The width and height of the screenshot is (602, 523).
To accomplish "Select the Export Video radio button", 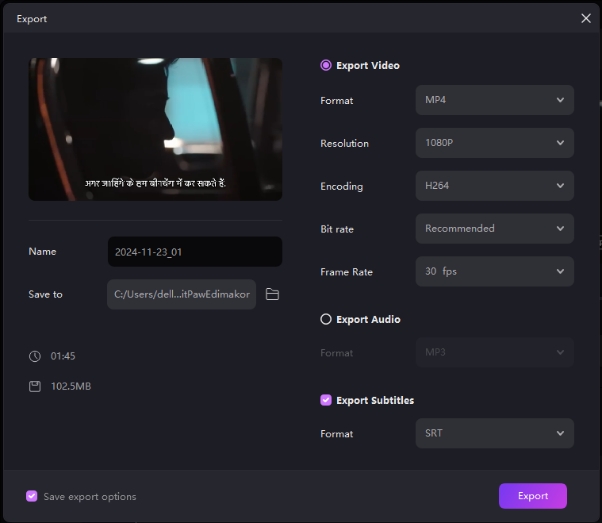I will 326,65.
